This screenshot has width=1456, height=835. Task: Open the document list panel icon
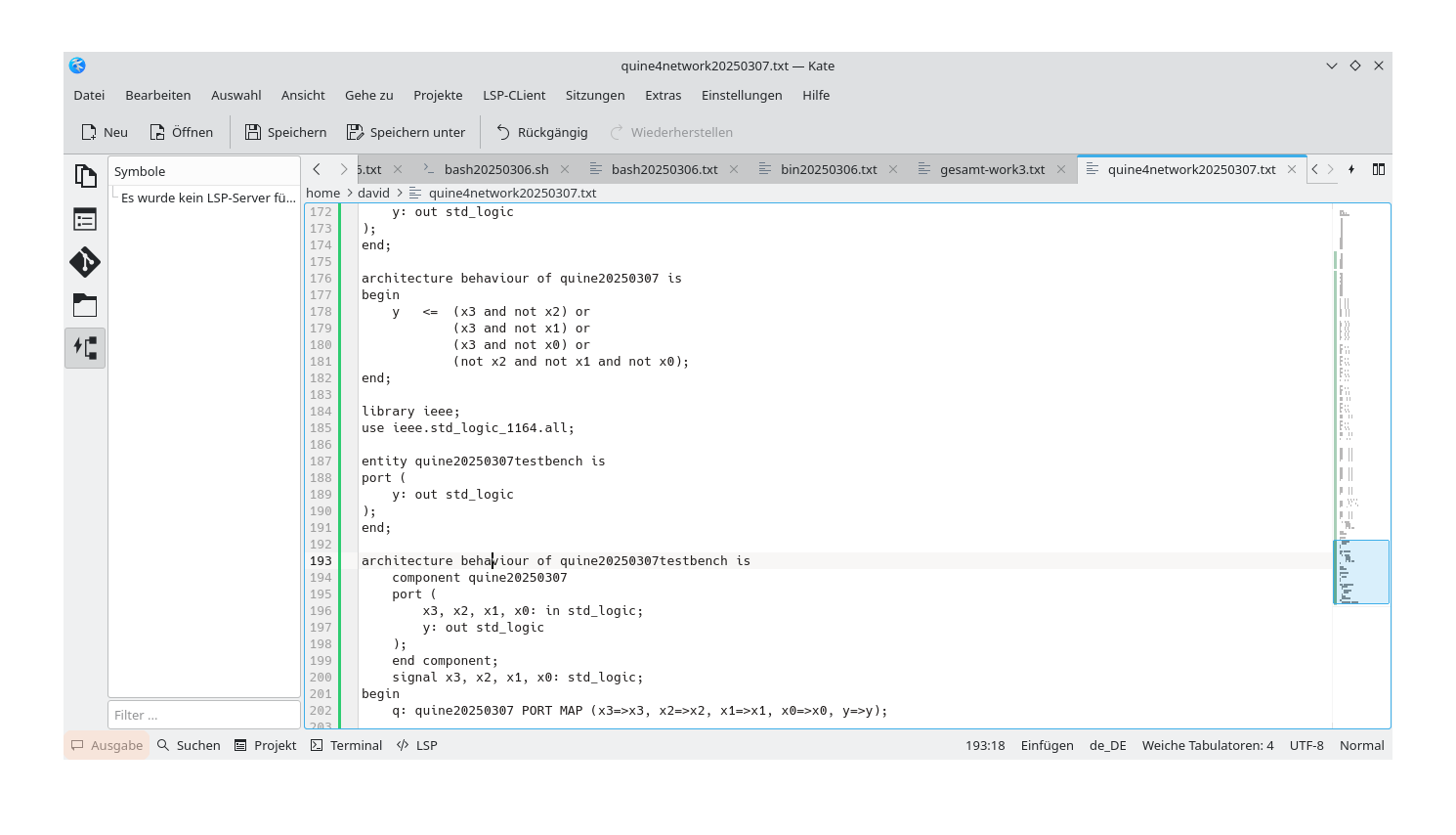click(85, 219)
